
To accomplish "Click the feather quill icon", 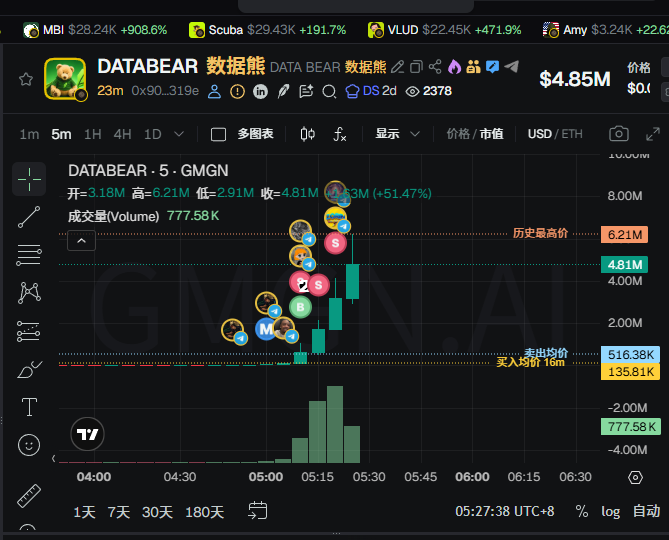I will pyautogui.click(x=283, y=91).
